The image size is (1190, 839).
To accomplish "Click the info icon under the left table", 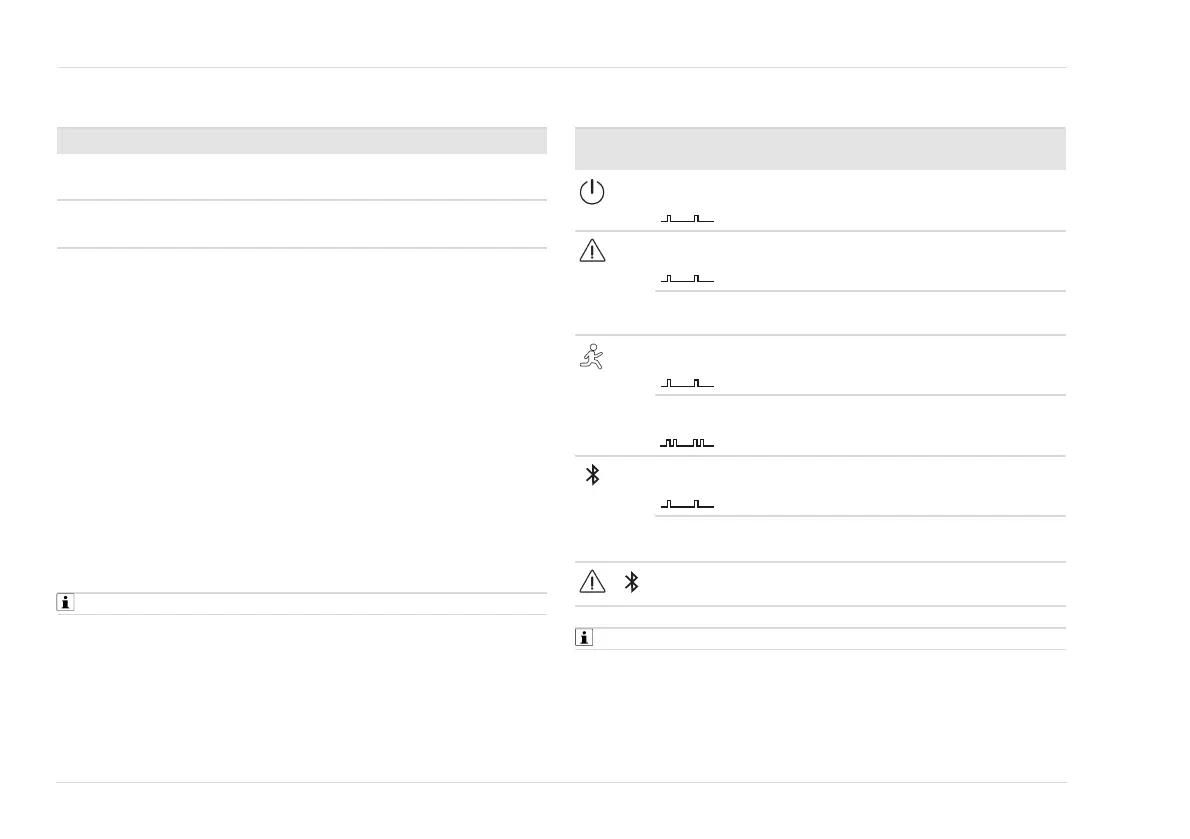I will [x=66, y=603].
